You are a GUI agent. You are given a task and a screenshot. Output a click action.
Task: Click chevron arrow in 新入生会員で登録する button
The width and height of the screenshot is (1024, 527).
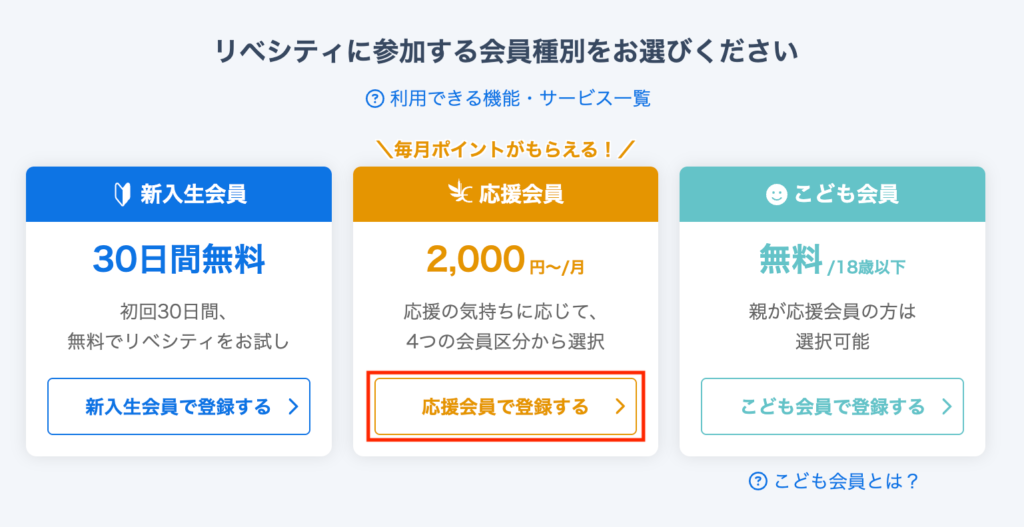(x=293, y=407)
